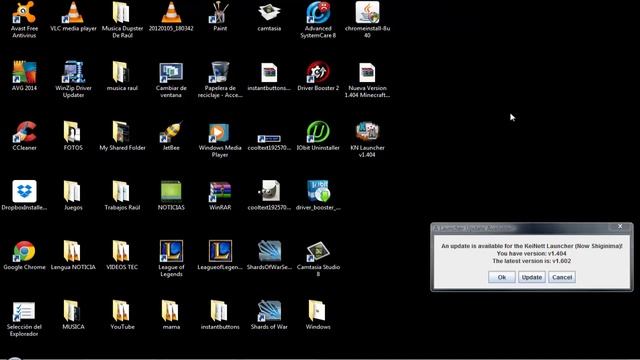
Task: Click Update in the launcher update dialog
Action: 532,277
